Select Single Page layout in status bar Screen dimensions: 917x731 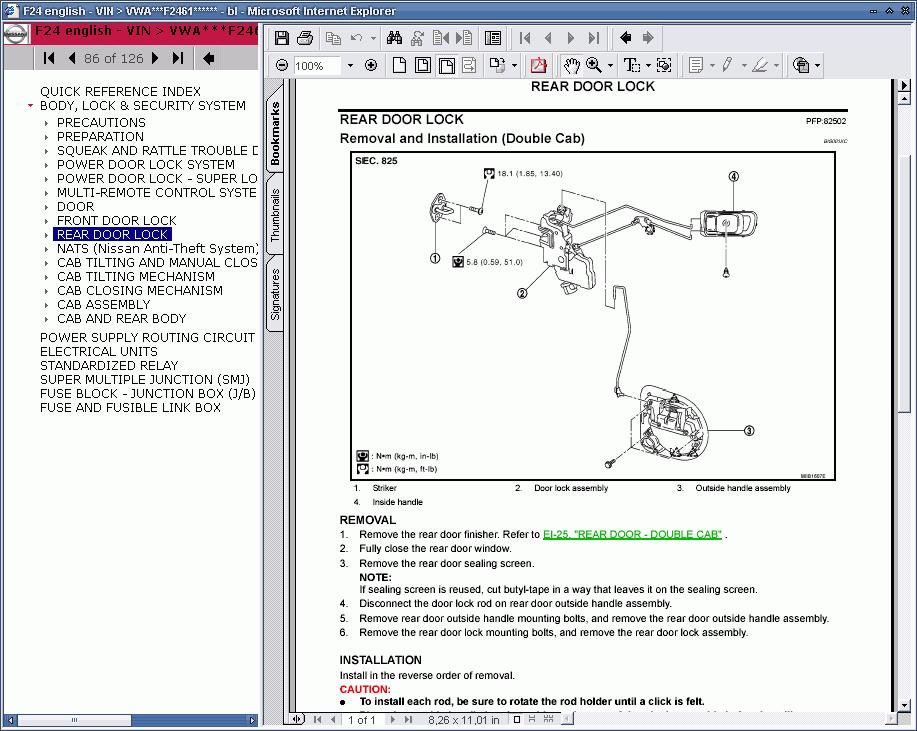517,719
